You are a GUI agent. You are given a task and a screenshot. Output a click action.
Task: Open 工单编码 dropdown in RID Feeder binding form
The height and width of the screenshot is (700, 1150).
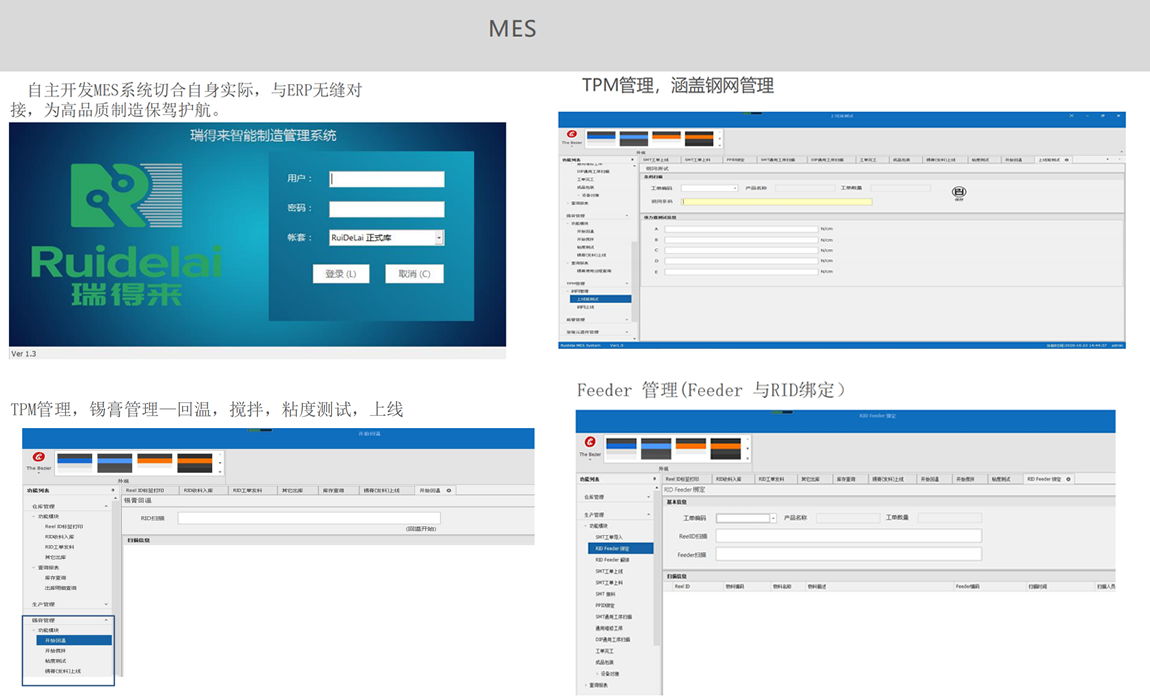(773, 518)
